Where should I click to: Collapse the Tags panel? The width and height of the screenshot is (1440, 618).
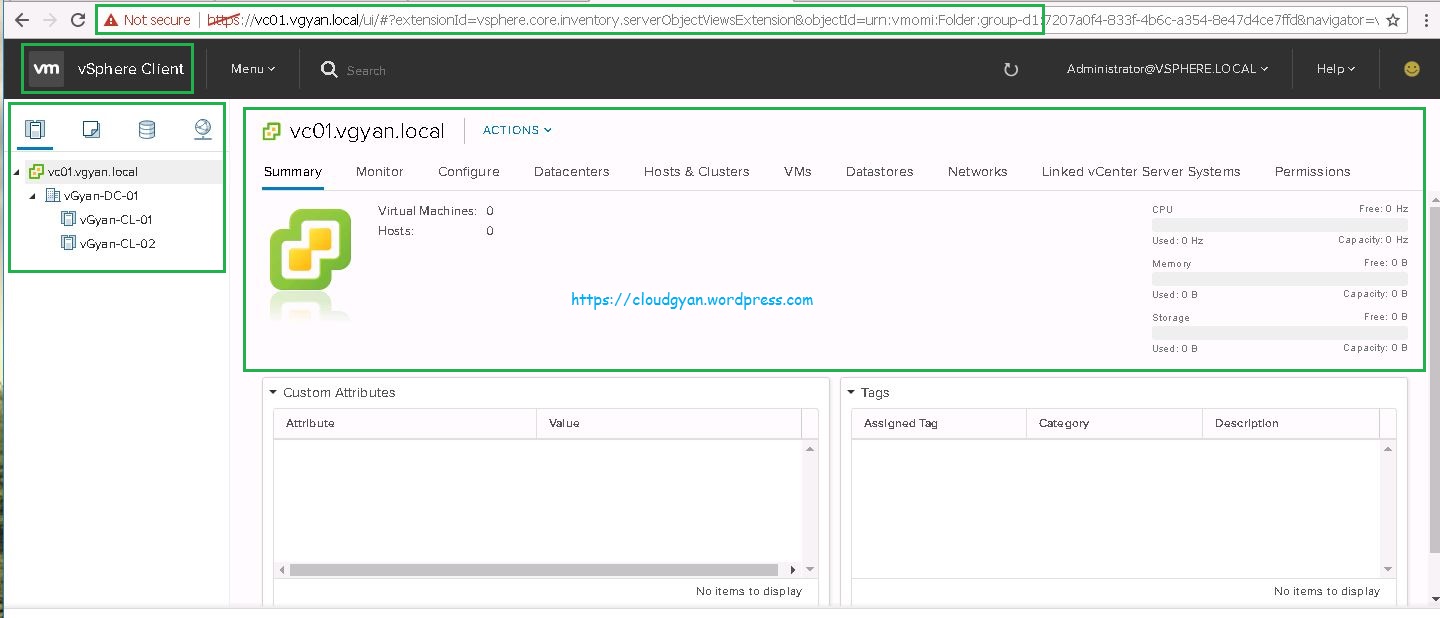point(851,393)
